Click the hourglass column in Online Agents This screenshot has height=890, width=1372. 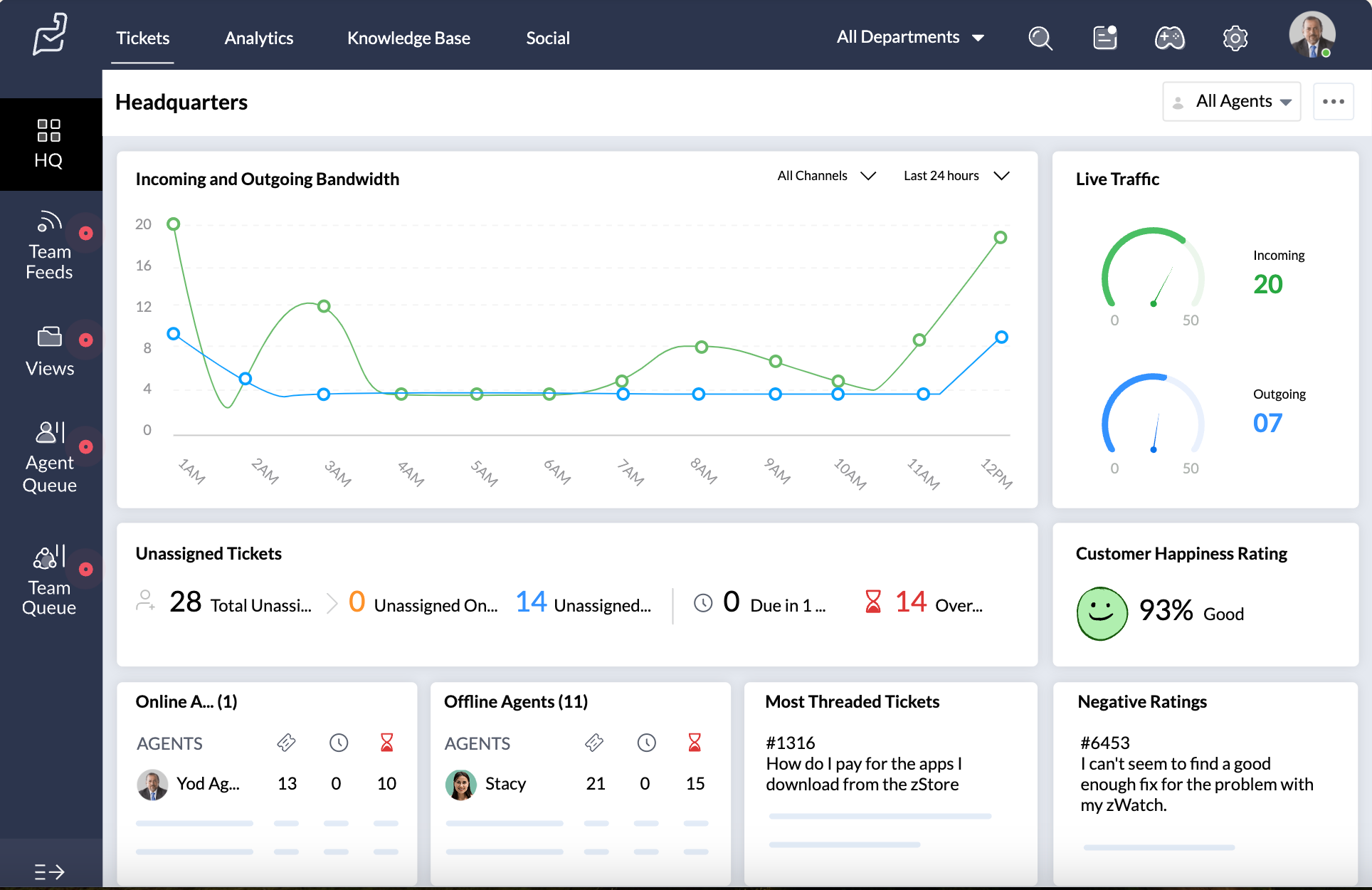386,743
